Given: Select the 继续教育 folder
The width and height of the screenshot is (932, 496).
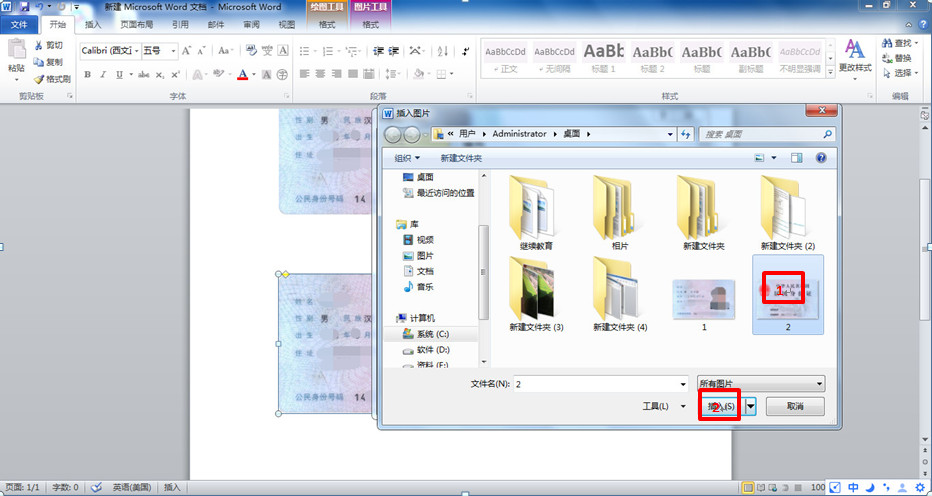Looking at the screenshot, I should pyautogui.click(x=536, y=213).
